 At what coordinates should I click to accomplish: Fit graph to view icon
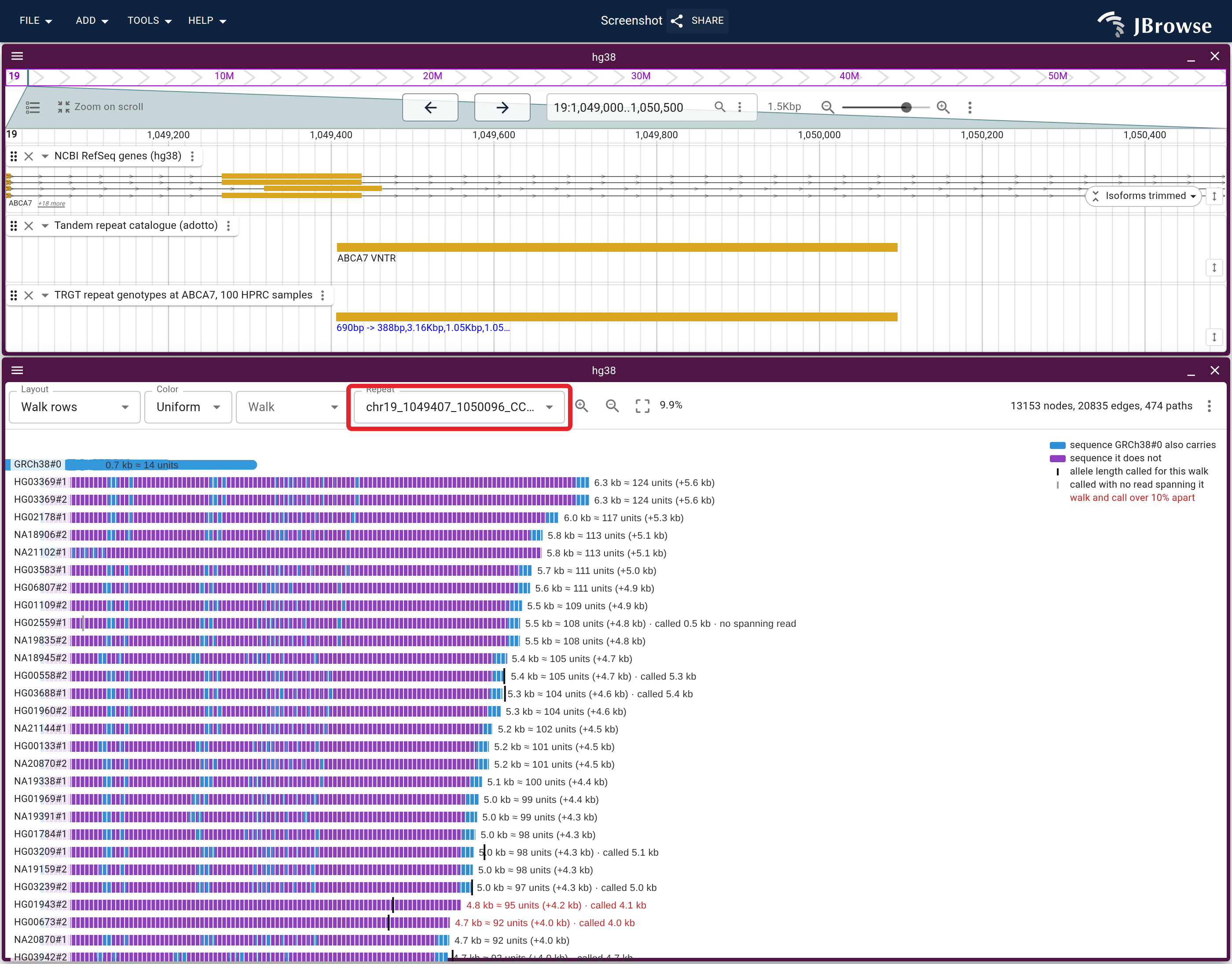pyautogui.click(x=642, y=406)
